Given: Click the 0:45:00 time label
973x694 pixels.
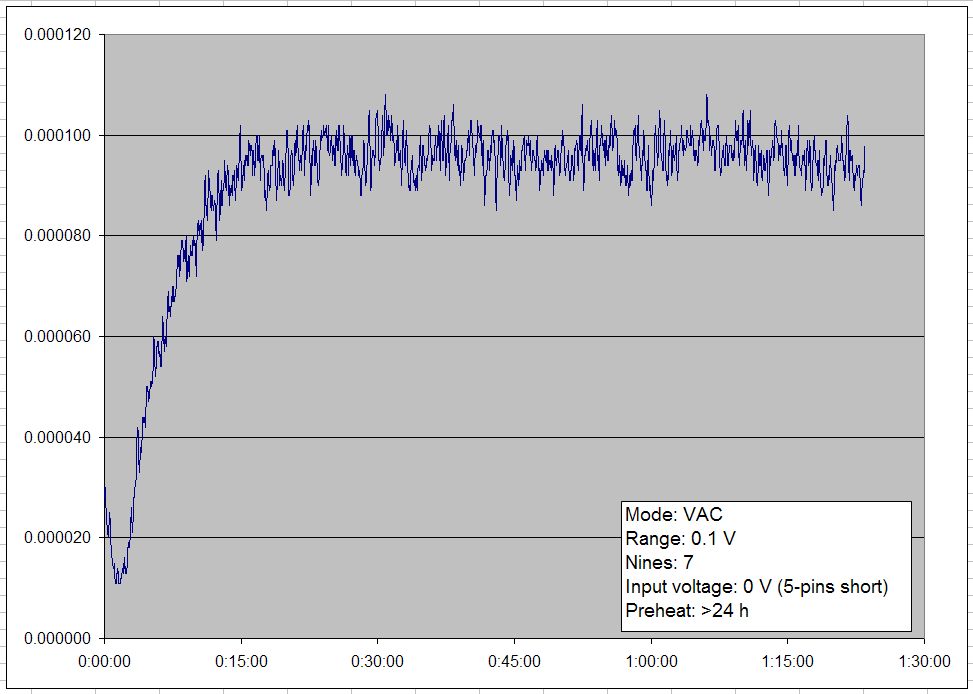Looking at the screenshot, I should pos(514,661).
